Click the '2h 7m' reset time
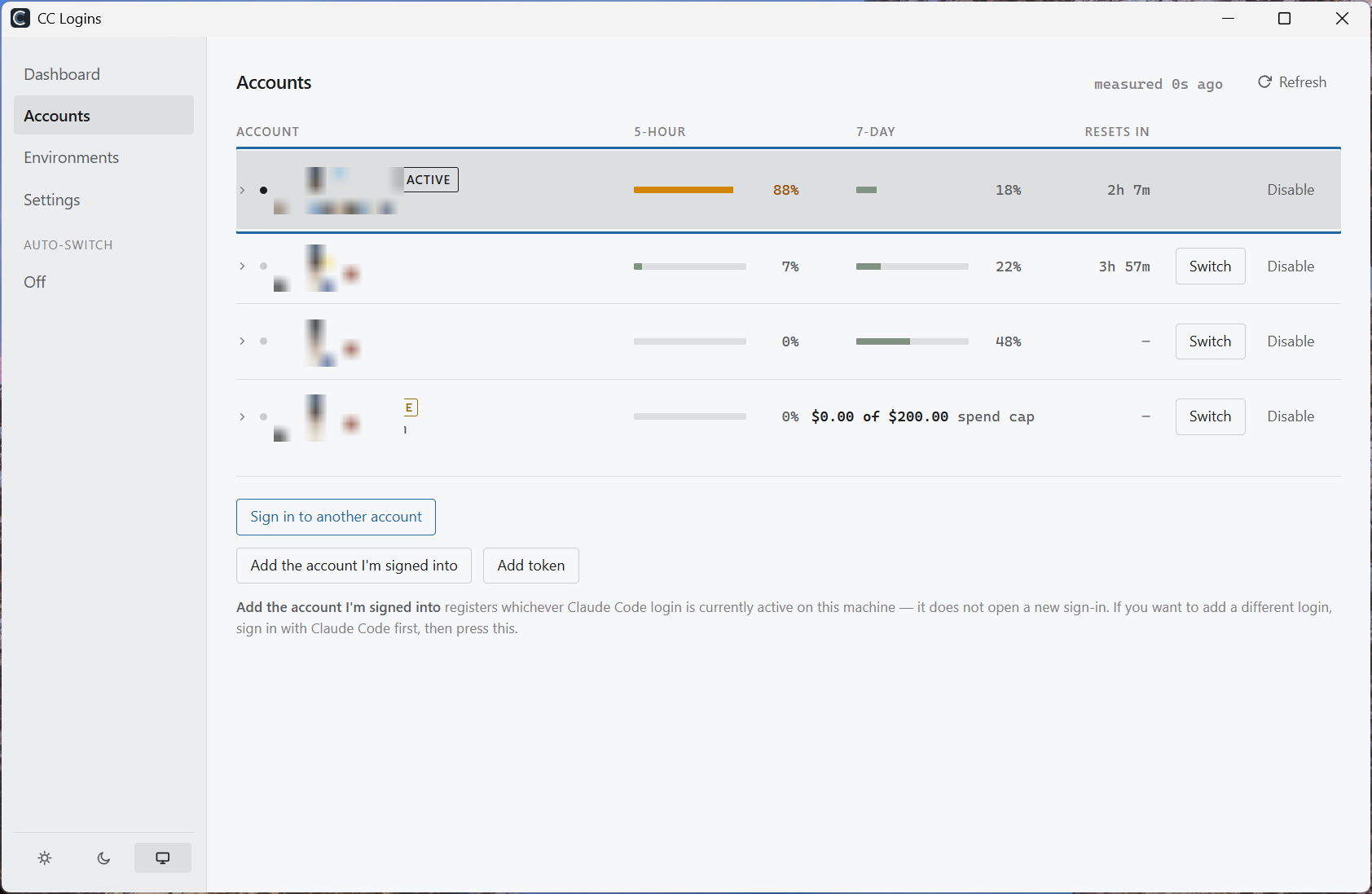Viewport: 1372px width, 894px height. [x=1128, y=190]
